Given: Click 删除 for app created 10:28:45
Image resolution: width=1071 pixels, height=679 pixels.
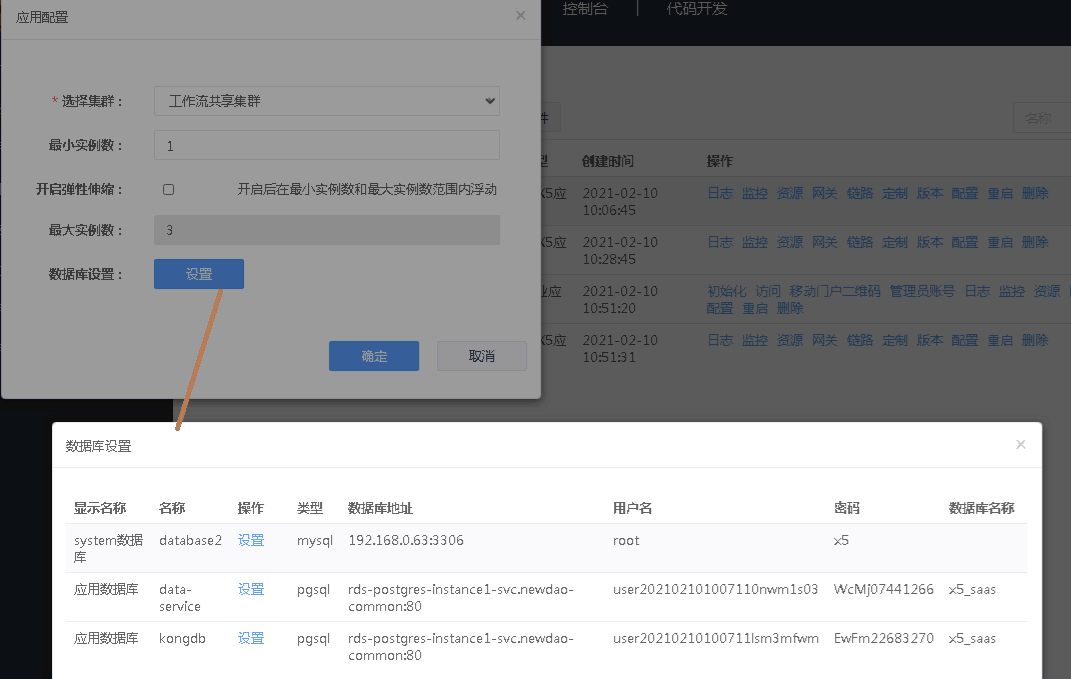Looking at the screenshot, I should point(1035,242).
